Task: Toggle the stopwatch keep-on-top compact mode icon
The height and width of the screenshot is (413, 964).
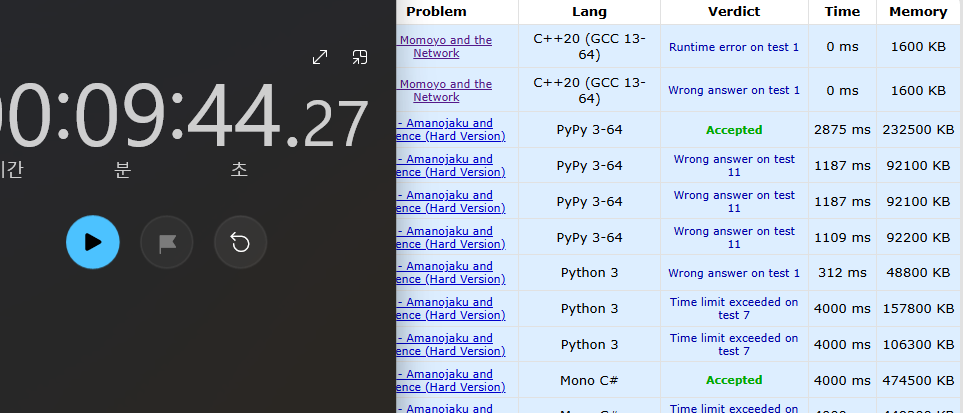Action: tap(360, 57)
